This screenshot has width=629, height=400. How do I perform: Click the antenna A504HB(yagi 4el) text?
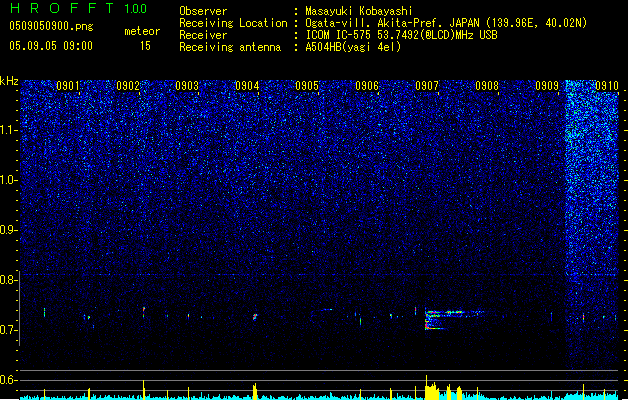point(353,47)
